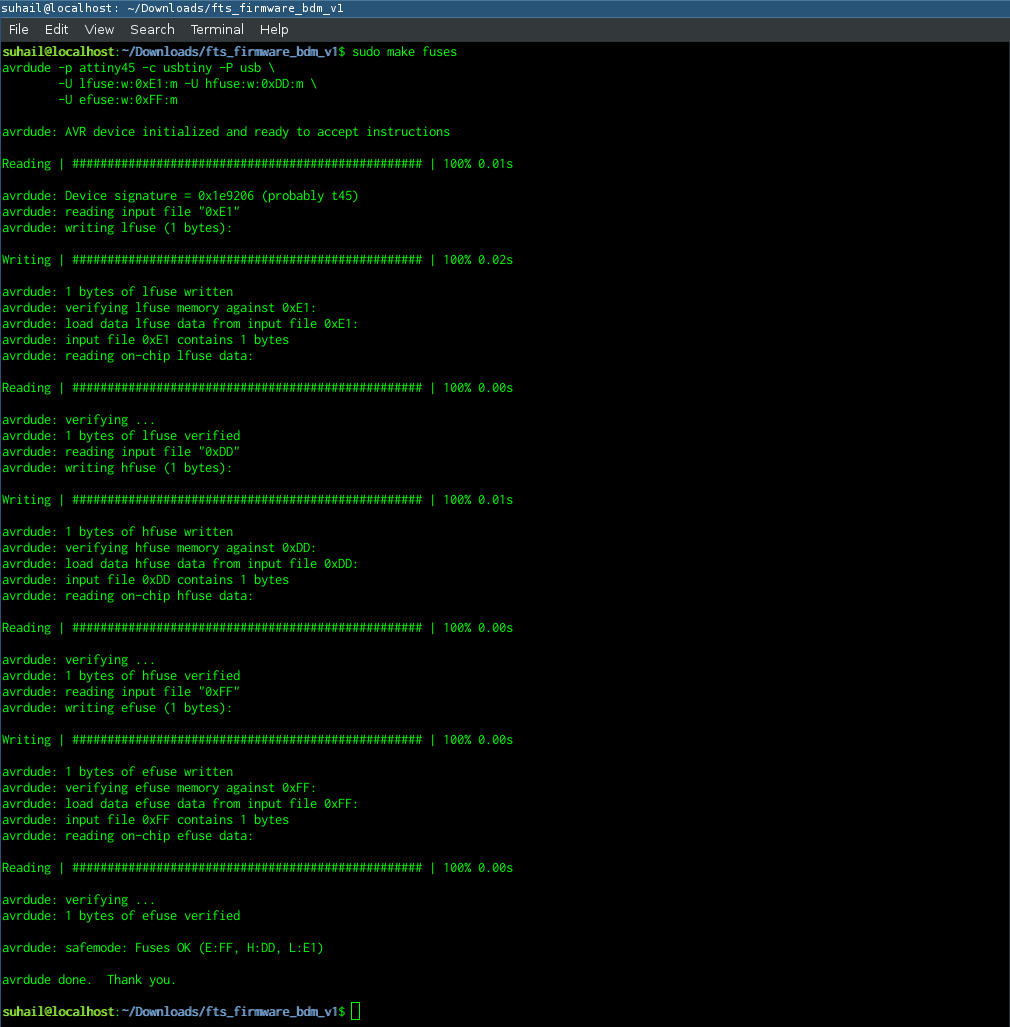The image size is (1010, 1027).
Task: Click 'writing efuse (1 bytes):' line
Action: click(149, 708)
